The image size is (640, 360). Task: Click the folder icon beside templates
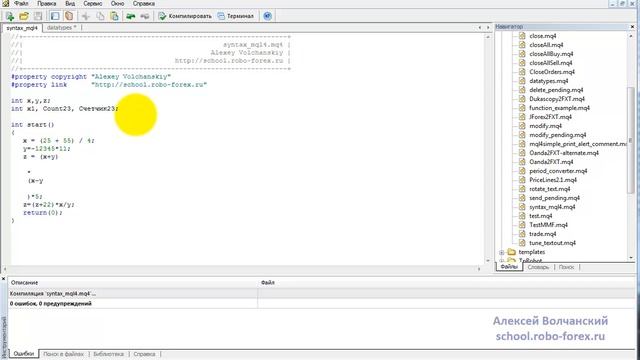pyautogui.click(x=511, y=252)
